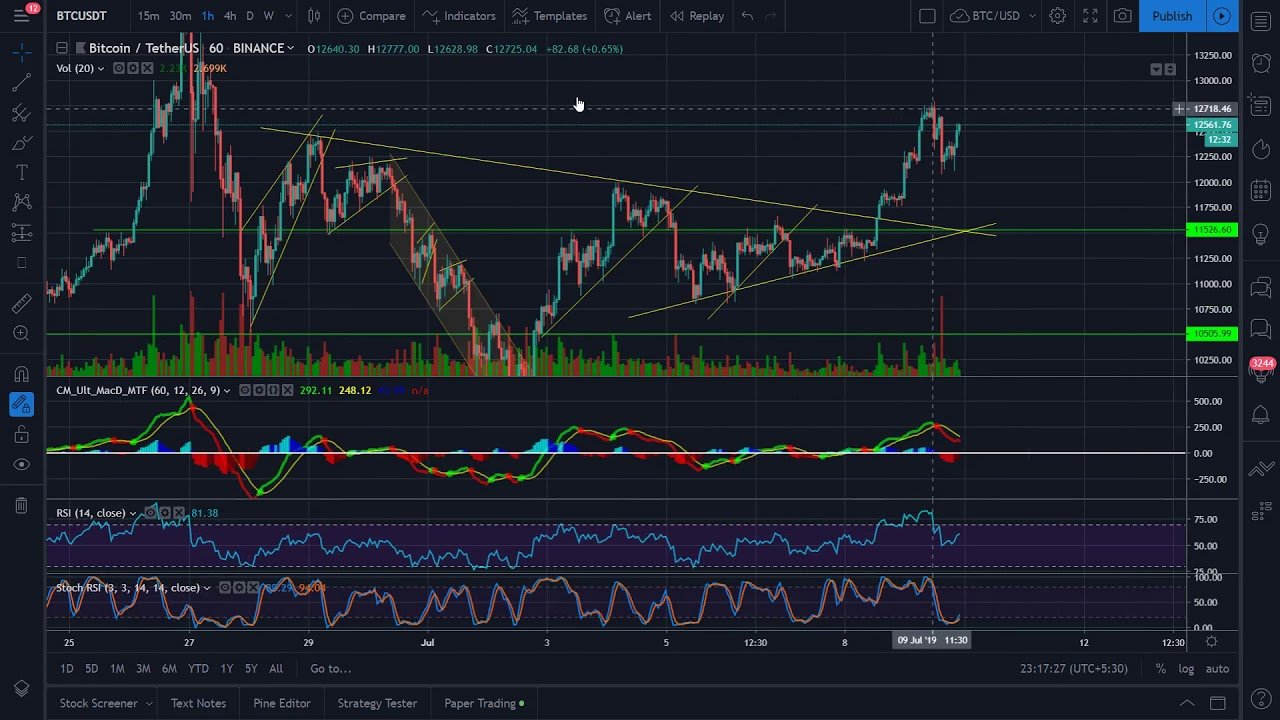This screenshot has height=720, width=1280.
Task: Toggle magnet mode in left toolbar
Action: pos(21,374)
